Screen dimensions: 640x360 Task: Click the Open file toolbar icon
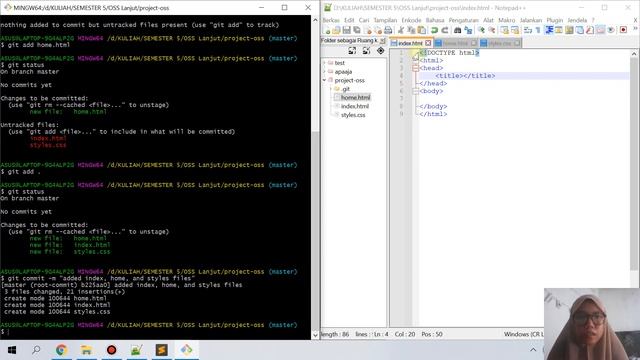click(336, 30)
